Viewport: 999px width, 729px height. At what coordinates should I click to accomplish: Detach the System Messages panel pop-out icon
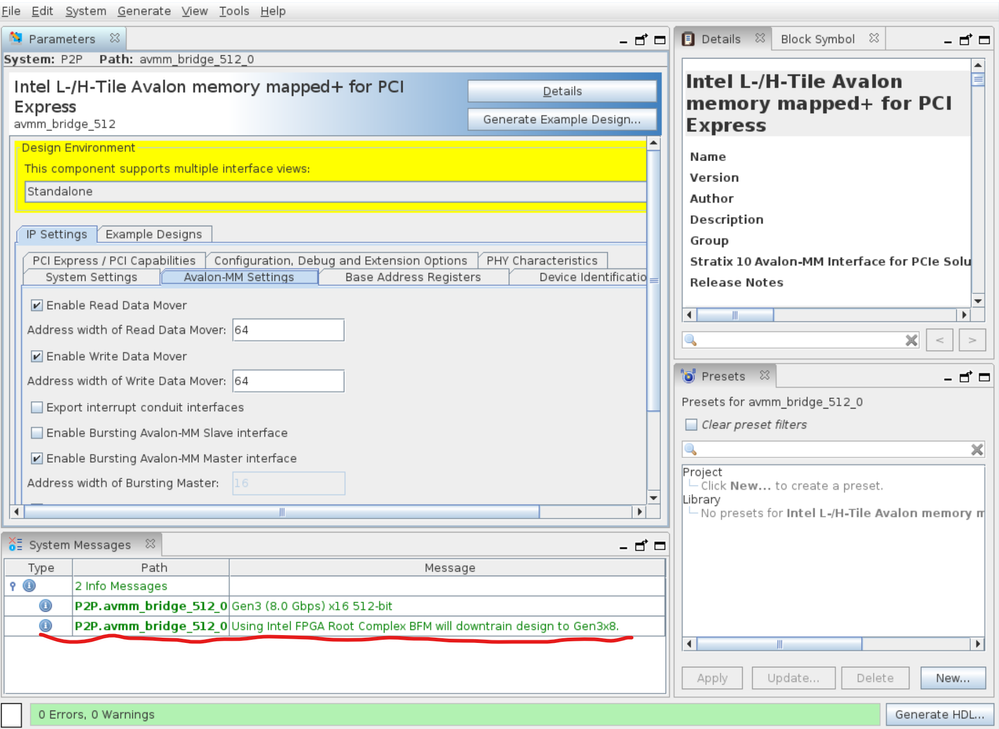coord(641,545)
